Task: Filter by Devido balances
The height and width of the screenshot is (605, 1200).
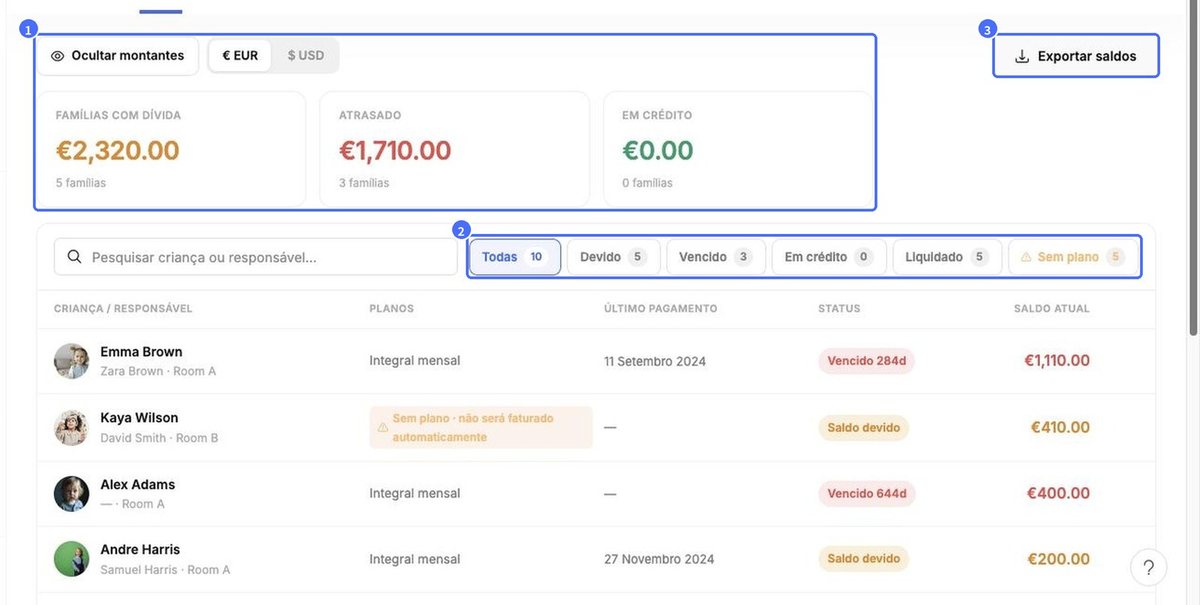Action: [x=613, y=257]
